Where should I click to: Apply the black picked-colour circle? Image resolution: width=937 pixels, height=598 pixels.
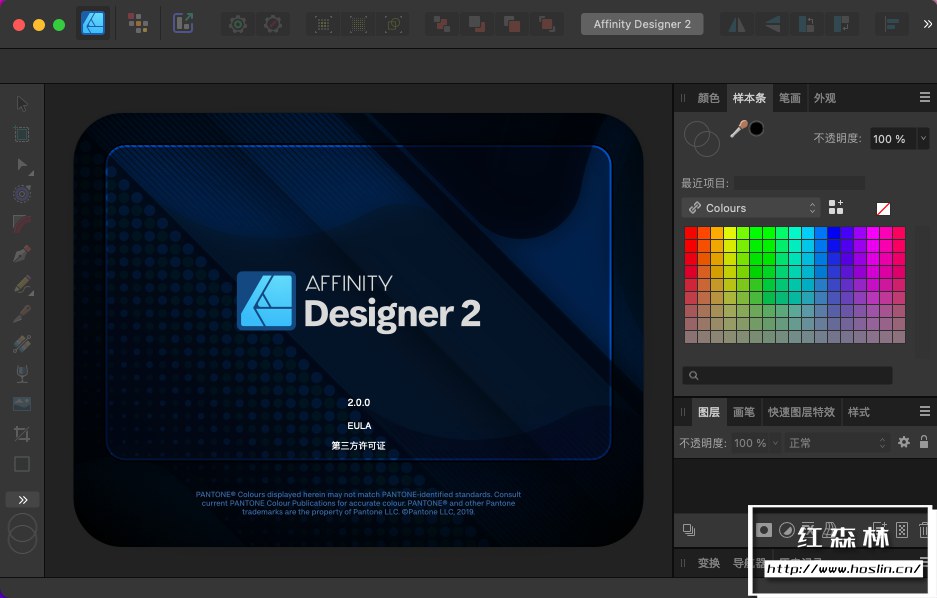click(757, 128)
